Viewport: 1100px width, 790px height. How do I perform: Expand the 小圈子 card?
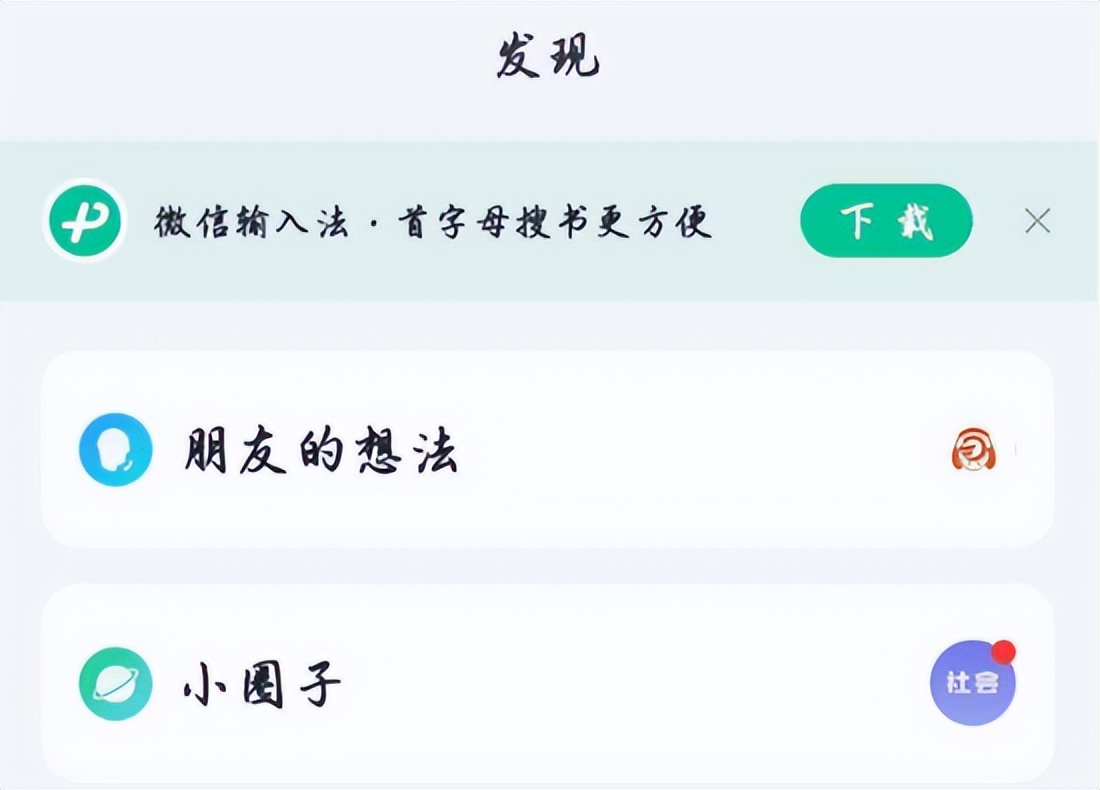point(550,684)
